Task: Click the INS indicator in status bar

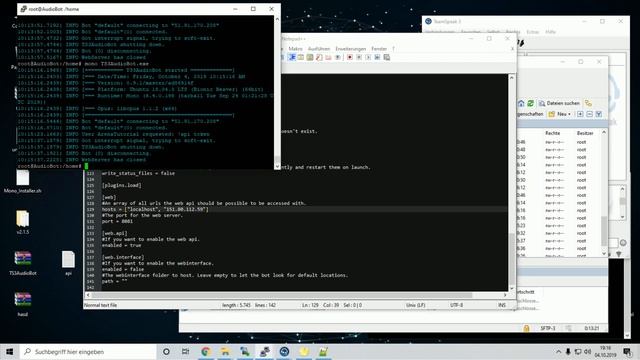Action: click(x=502, y=305)
